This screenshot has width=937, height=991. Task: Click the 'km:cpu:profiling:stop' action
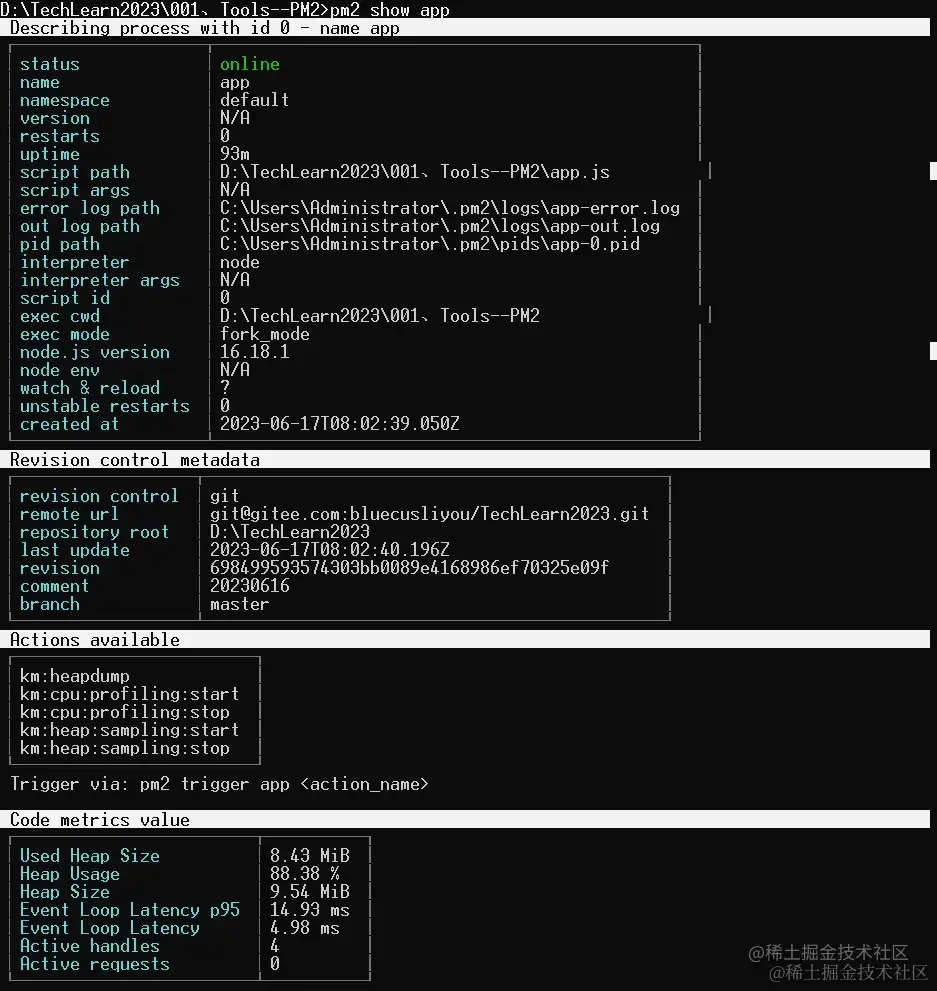tap(124, 712)
